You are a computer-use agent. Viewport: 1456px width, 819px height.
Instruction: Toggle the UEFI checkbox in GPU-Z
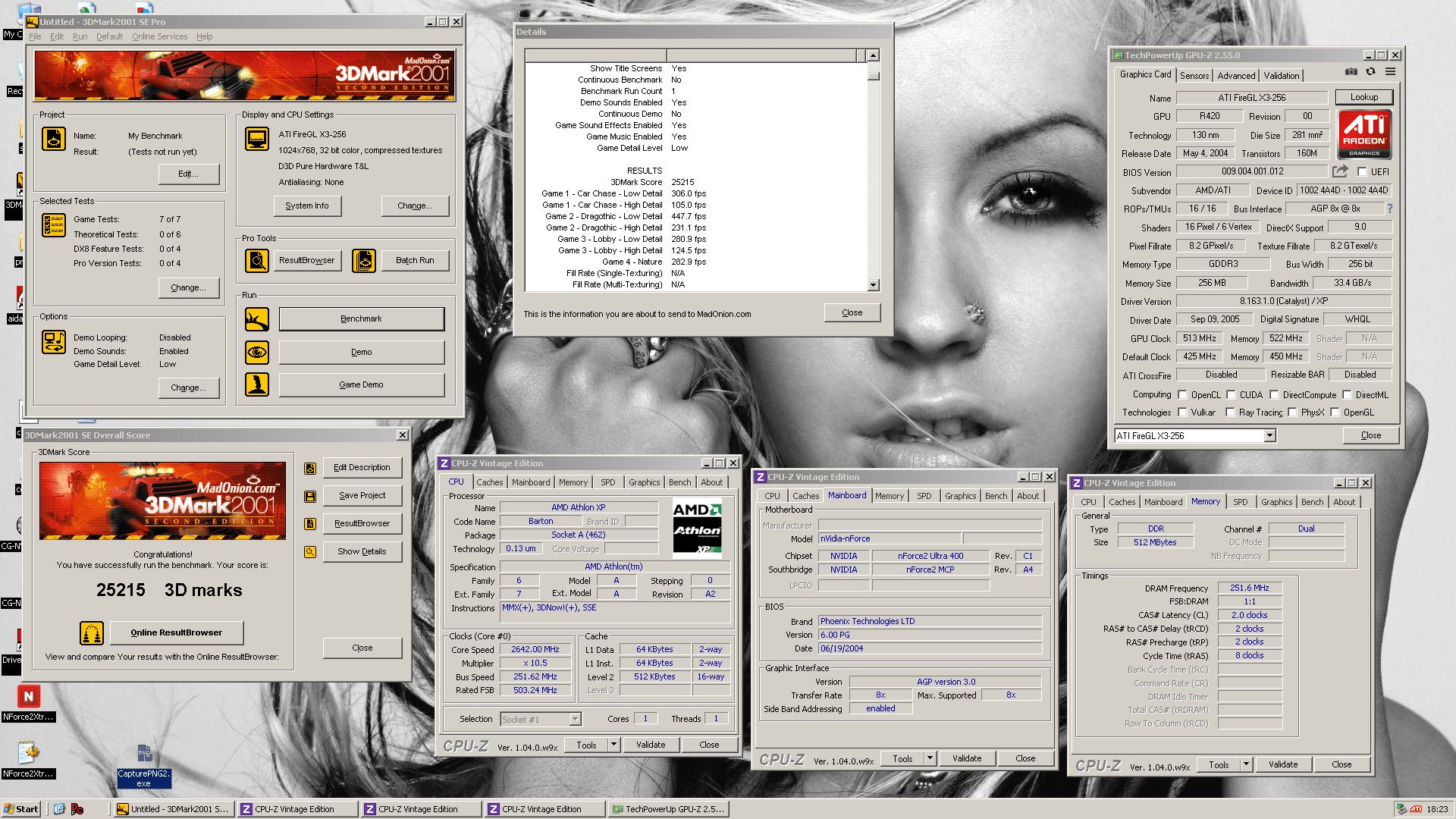(x=1362, y=172)
